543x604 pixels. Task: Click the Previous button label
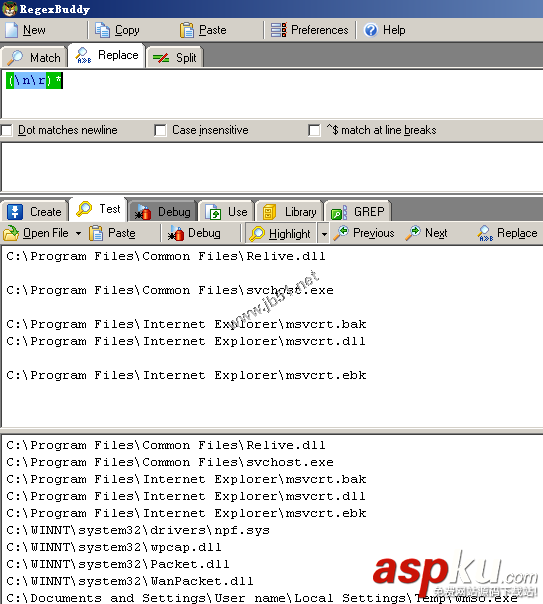tap(374, 233)
